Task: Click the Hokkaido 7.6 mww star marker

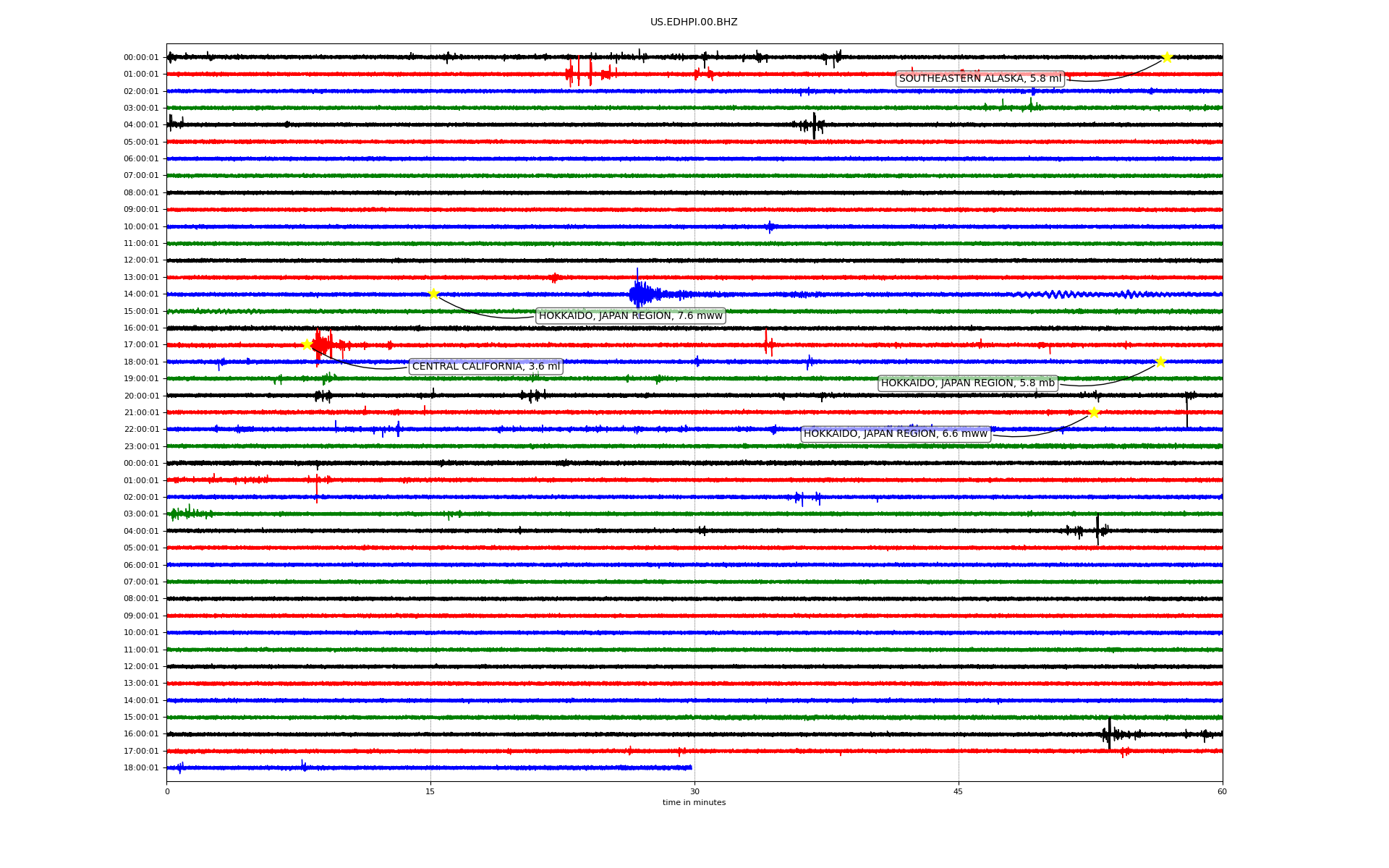Action: (x=433, y=294)
